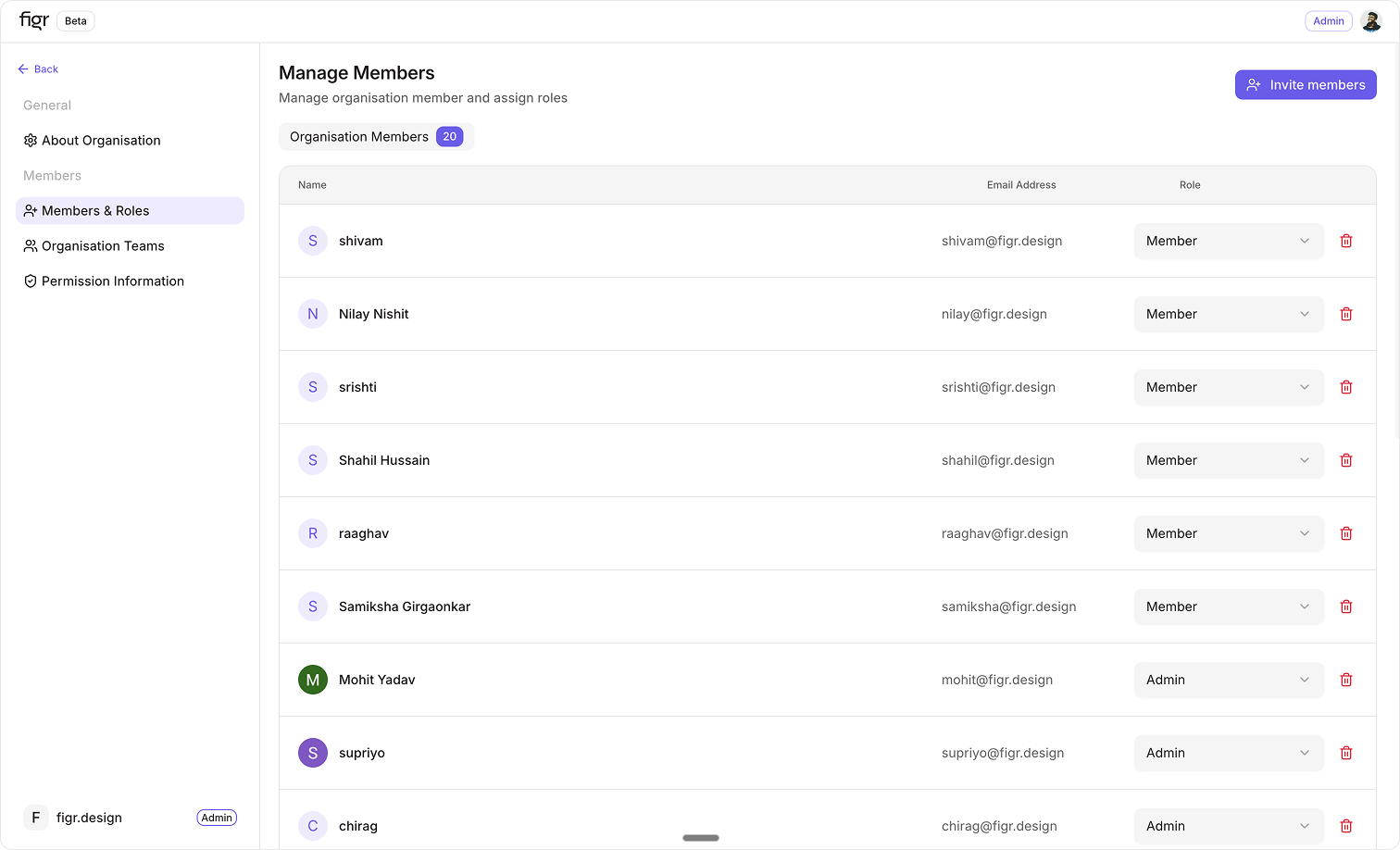1400x850 pixels.
Task: Click email nilay@figr.design
Action: [994, 314]
